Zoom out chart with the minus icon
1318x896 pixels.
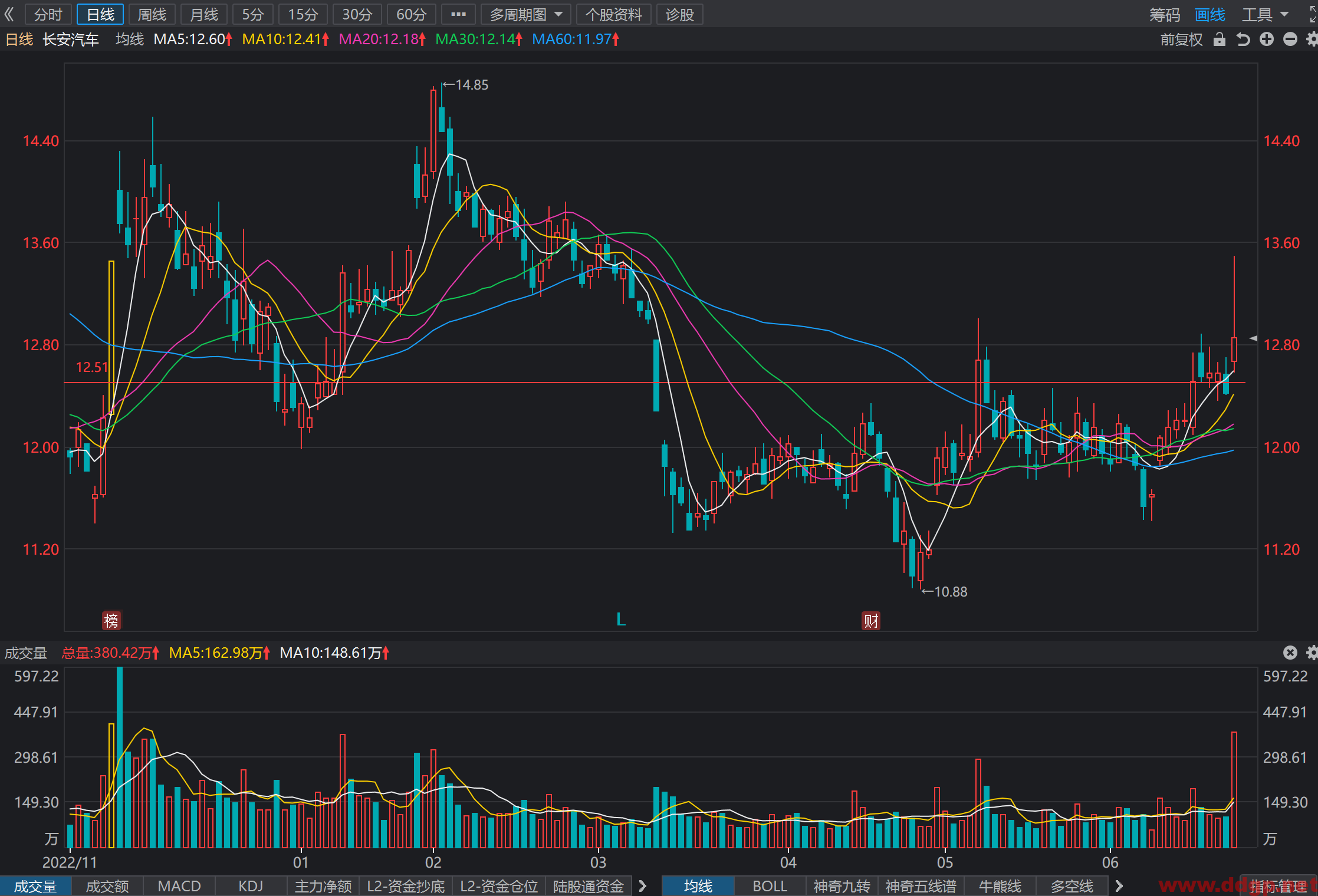pos(1290,39)
